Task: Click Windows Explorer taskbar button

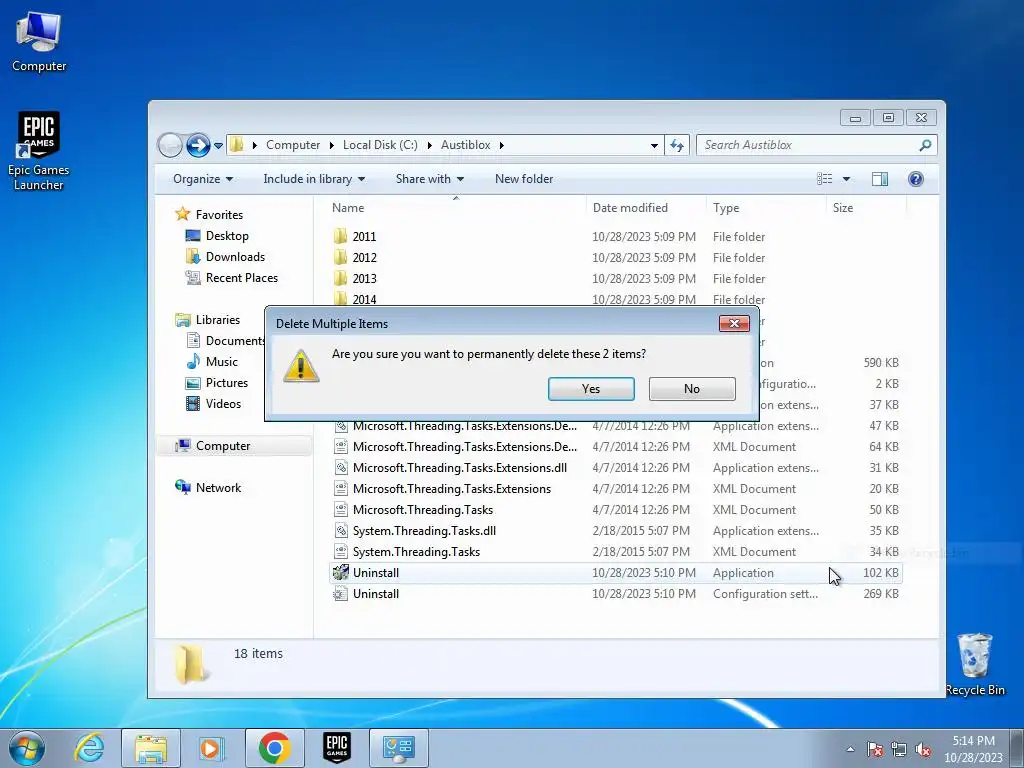Action: 151,748
